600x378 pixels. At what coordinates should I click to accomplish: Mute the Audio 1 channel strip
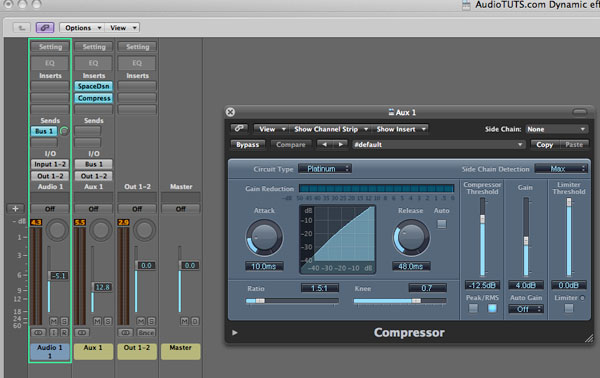click(x=53, y=321)
